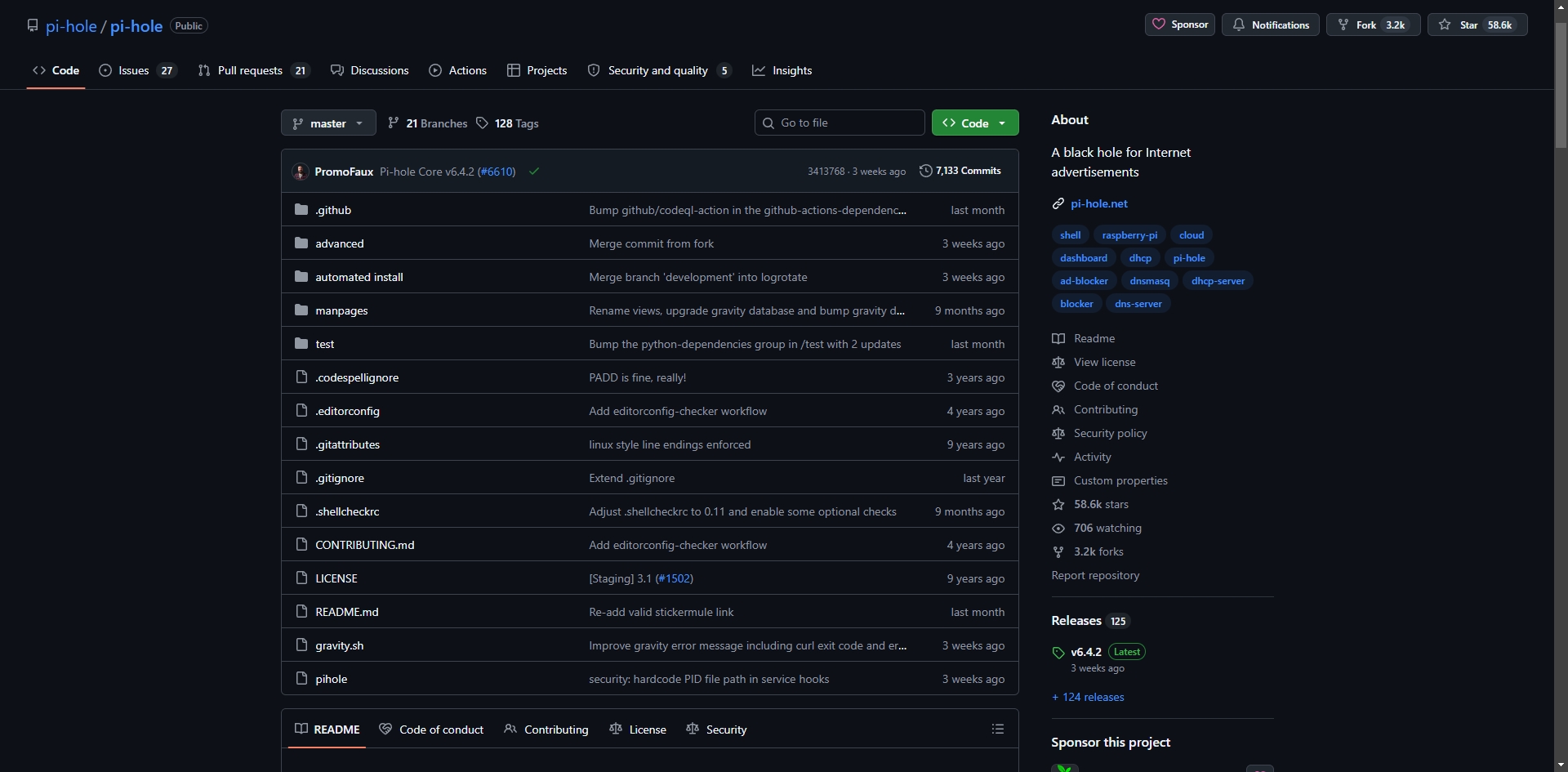Open the .gitignore file
Viewport: 1568px width, 772px height.
click(340, 478)
